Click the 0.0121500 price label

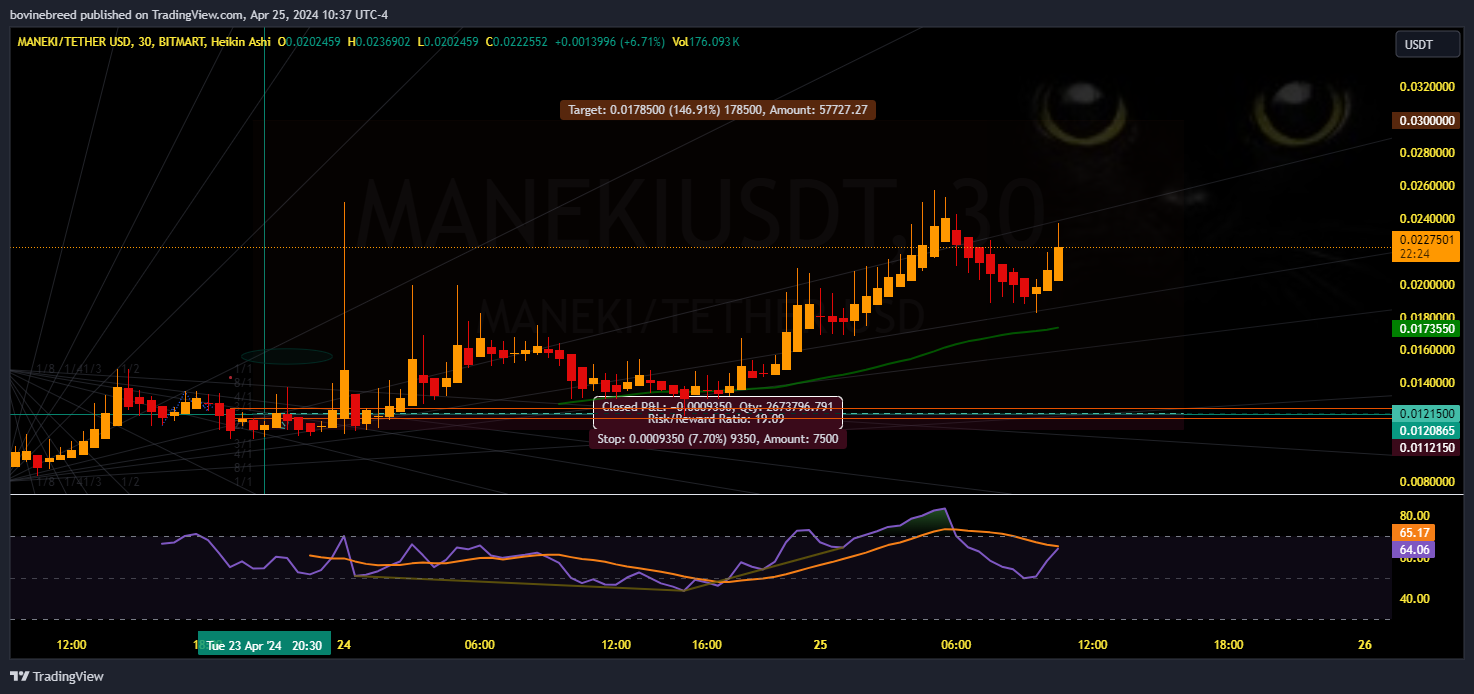1427,413
